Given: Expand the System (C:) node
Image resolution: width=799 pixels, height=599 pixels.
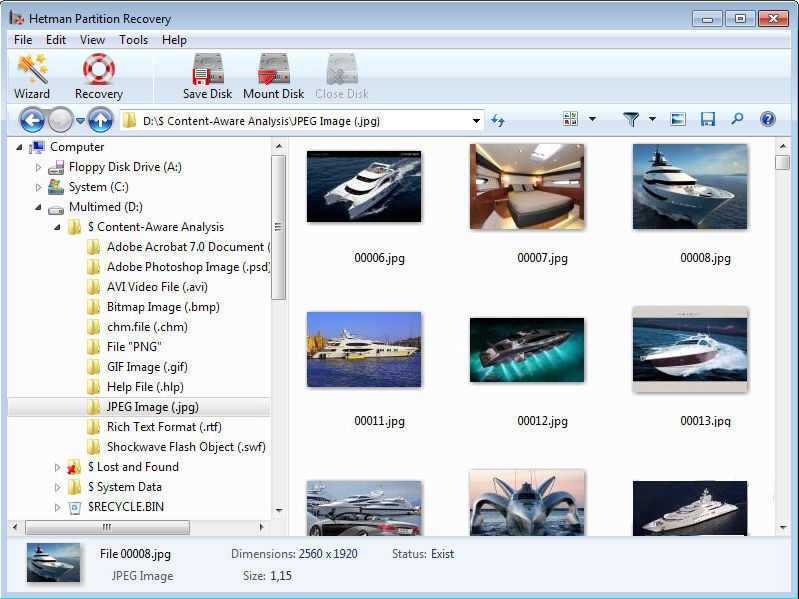Looking at the screenshot, I should coord(38,187).
